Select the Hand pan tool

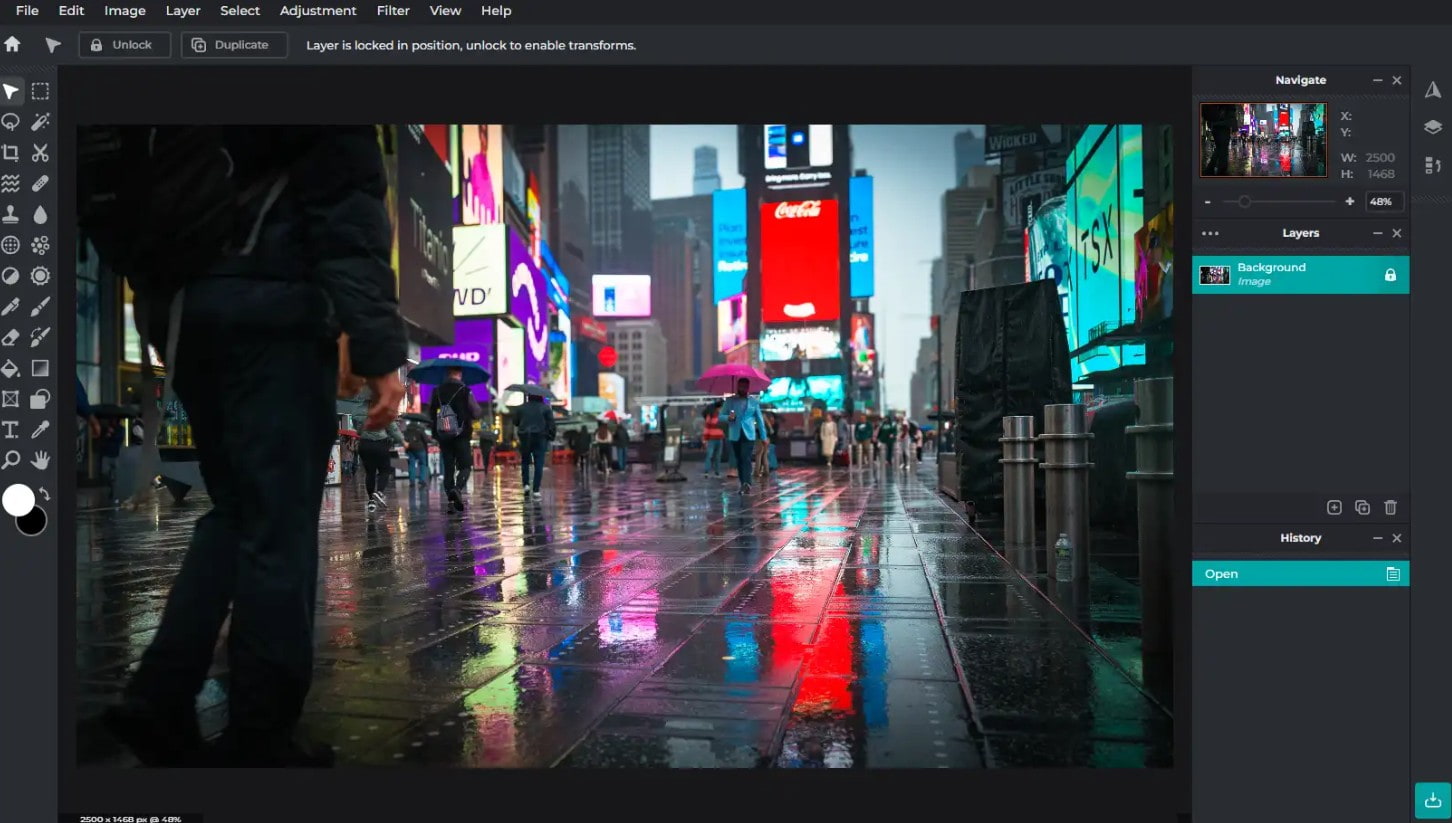tap(40, 460)
